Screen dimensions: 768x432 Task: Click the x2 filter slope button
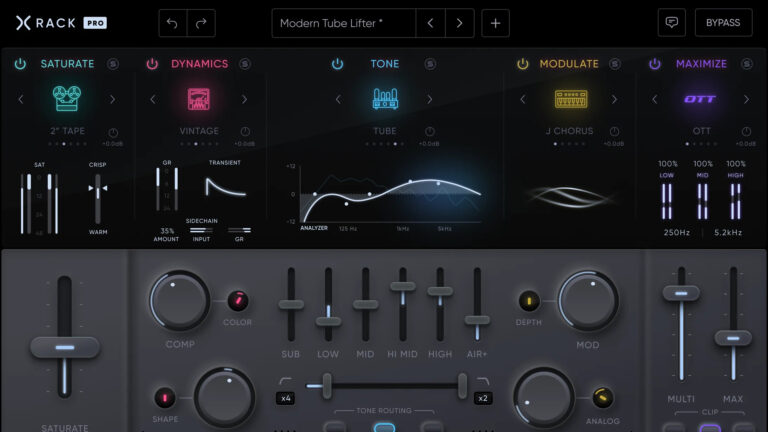click(x=483, y=398)
